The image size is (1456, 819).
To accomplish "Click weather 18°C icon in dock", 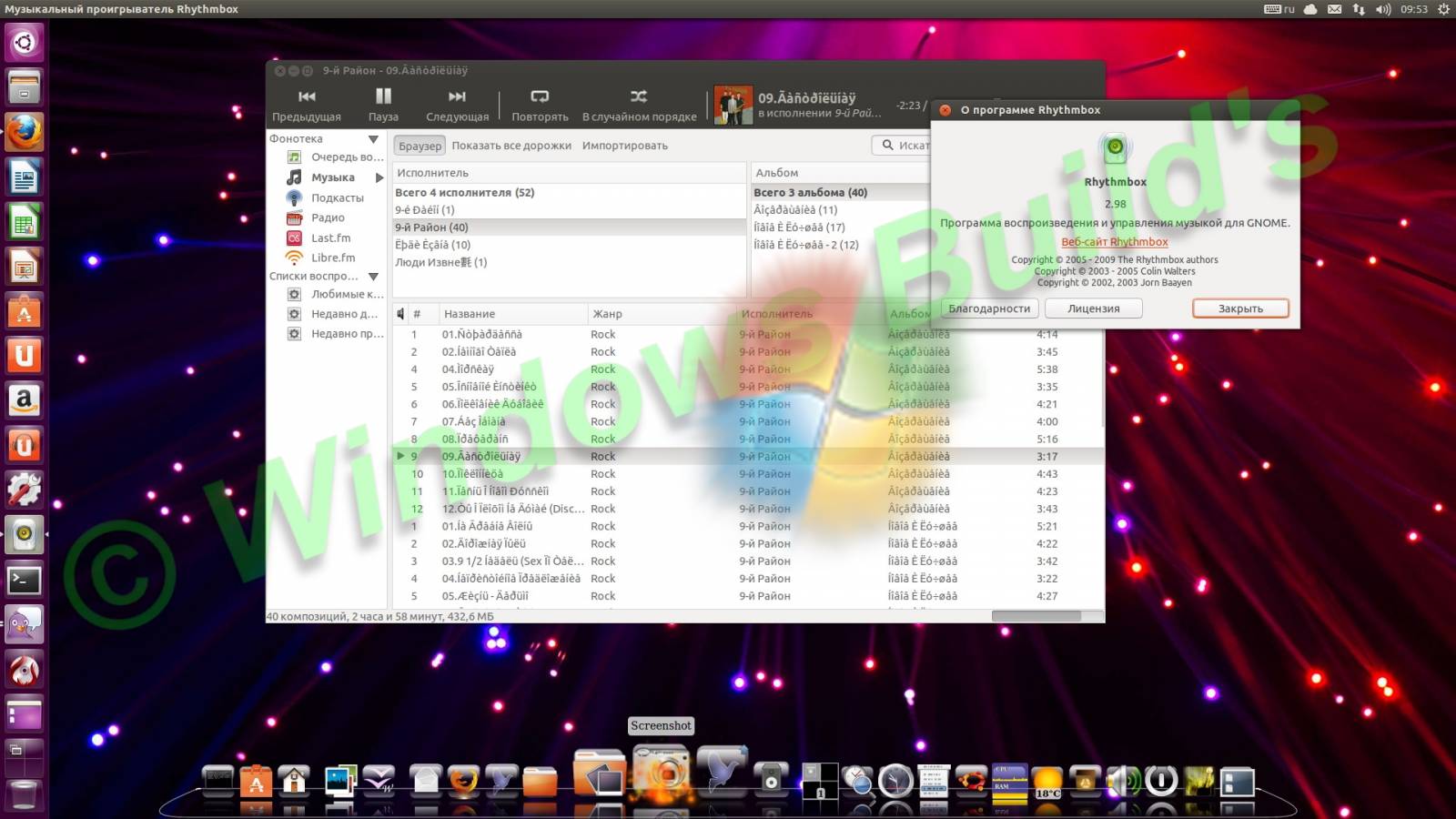I will [1047, 782].
